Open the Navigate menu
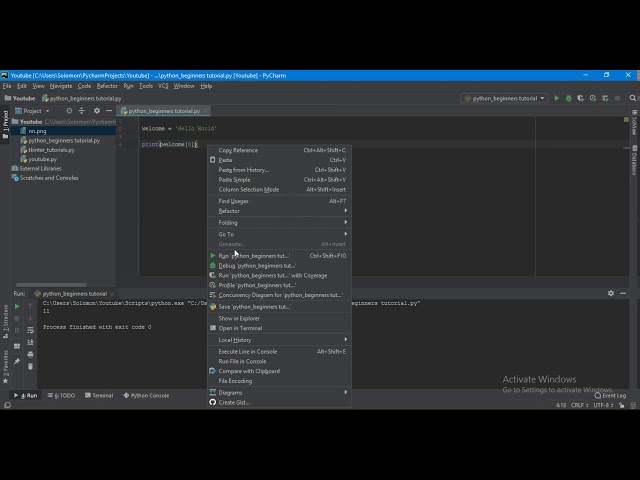The width and height of the screenshot is (640, 480). click(x=61, y=86)
